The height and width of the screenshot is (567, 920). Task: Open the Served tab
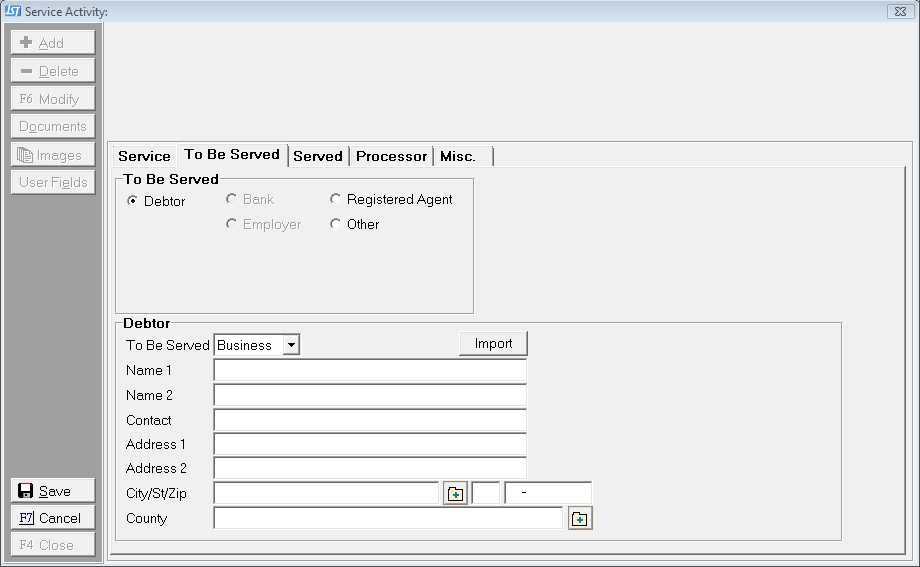(318, 156)
